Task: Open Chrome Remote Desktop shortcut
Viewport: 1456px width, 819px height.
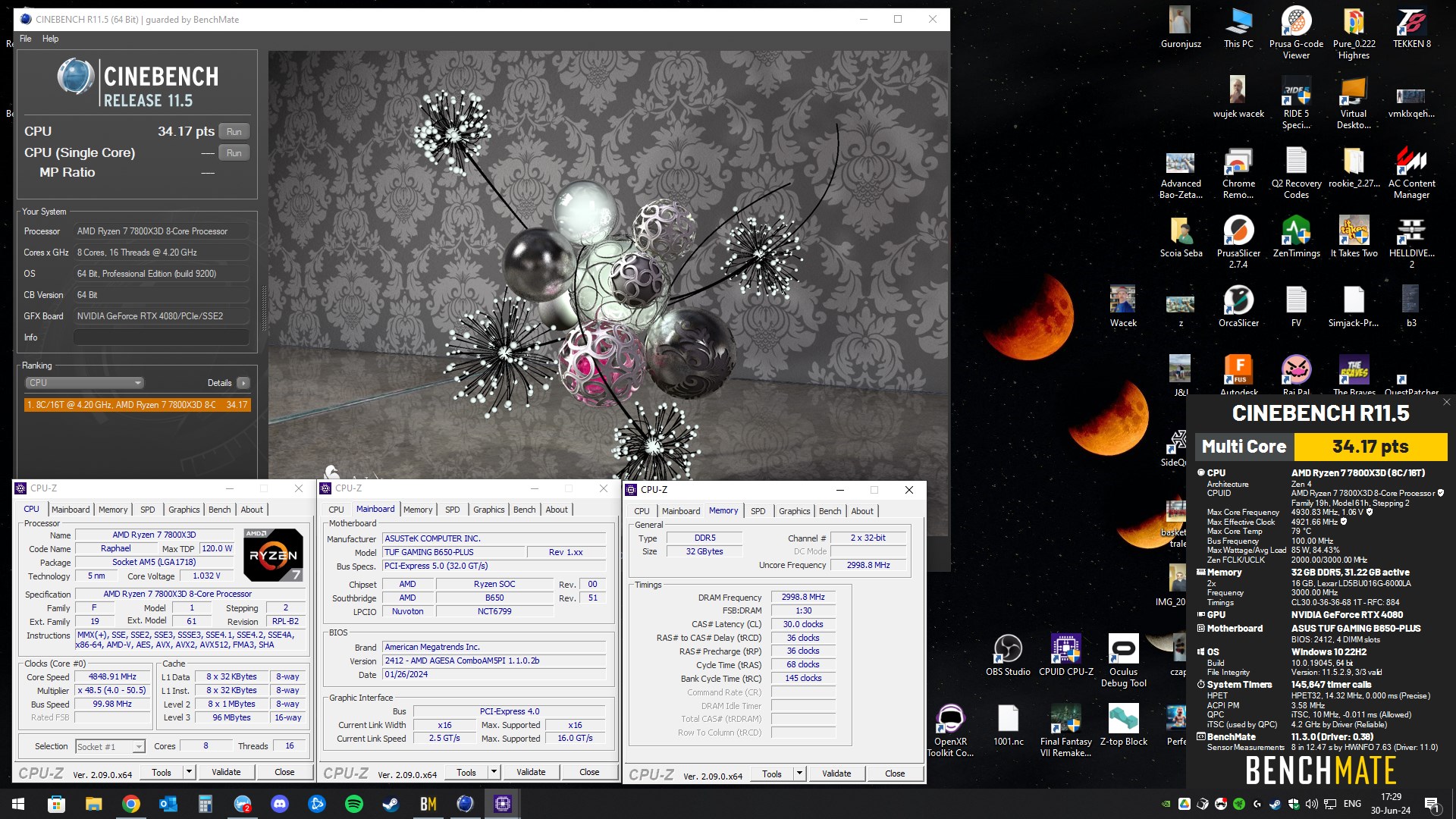Action: tap(1238, 172)
